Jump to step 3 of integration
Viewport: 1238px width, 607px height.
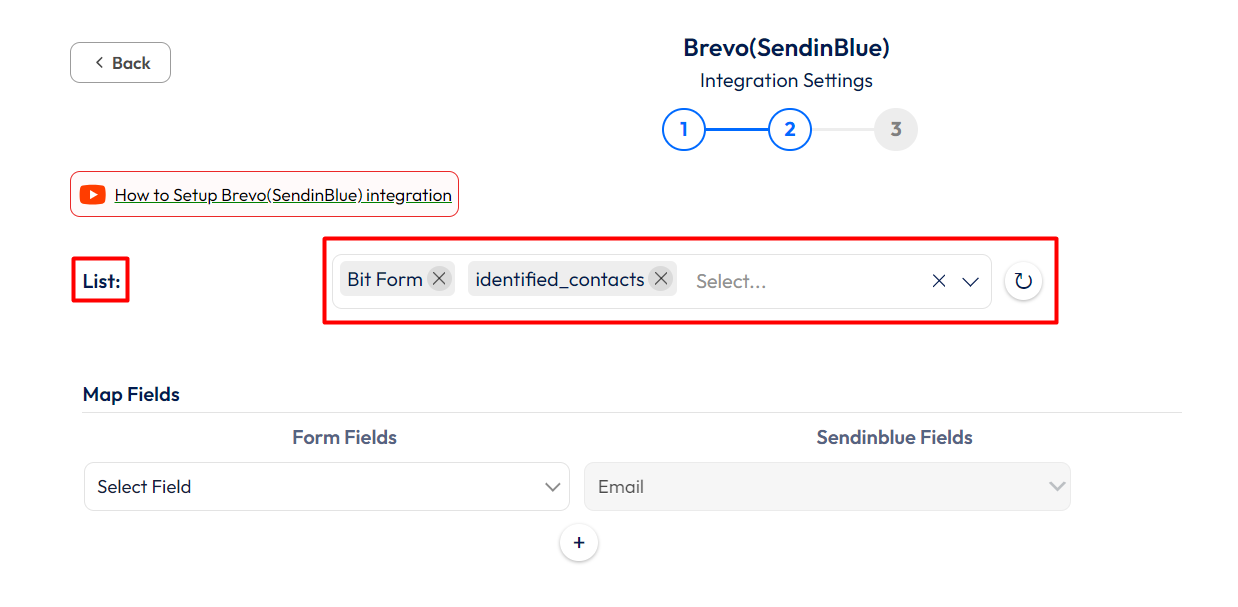(896, 129)
